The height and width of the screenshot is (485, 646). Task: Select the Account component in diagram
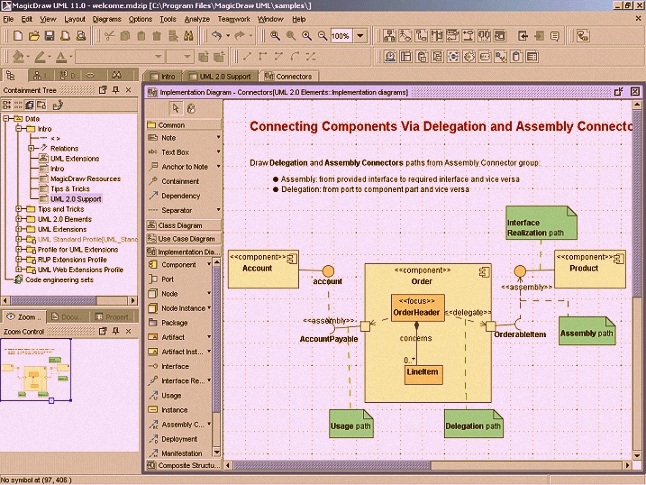coord(263,269)
